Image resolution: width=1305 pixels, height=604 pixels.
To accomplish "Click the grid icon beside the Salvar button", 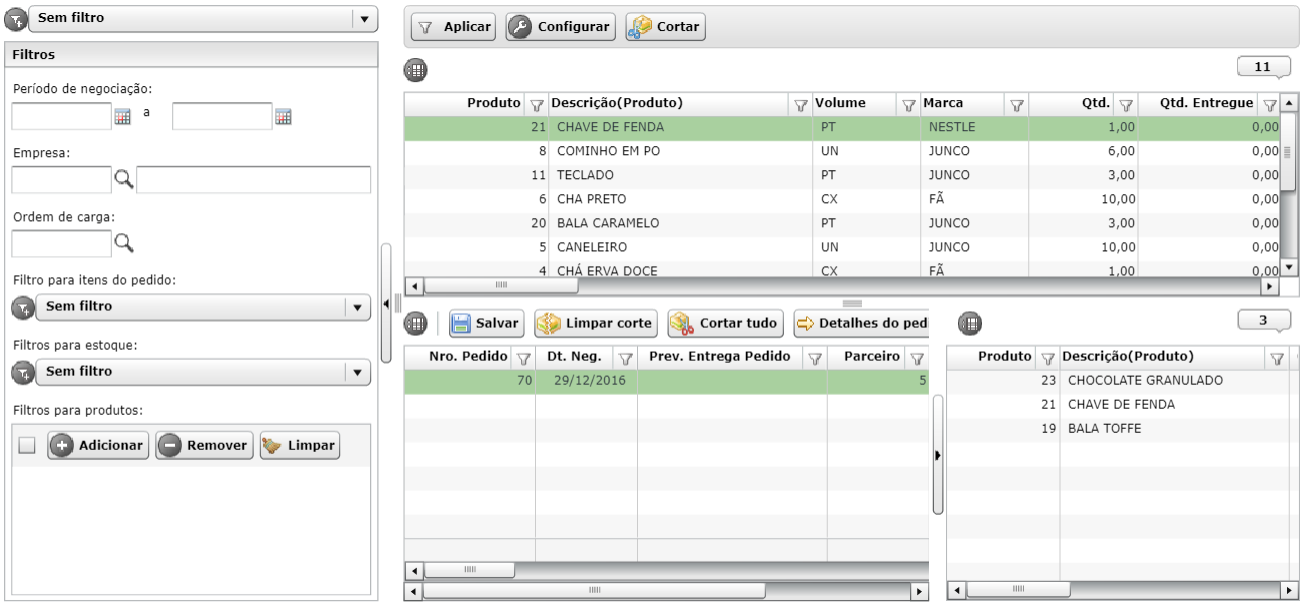I will (414, 323).
